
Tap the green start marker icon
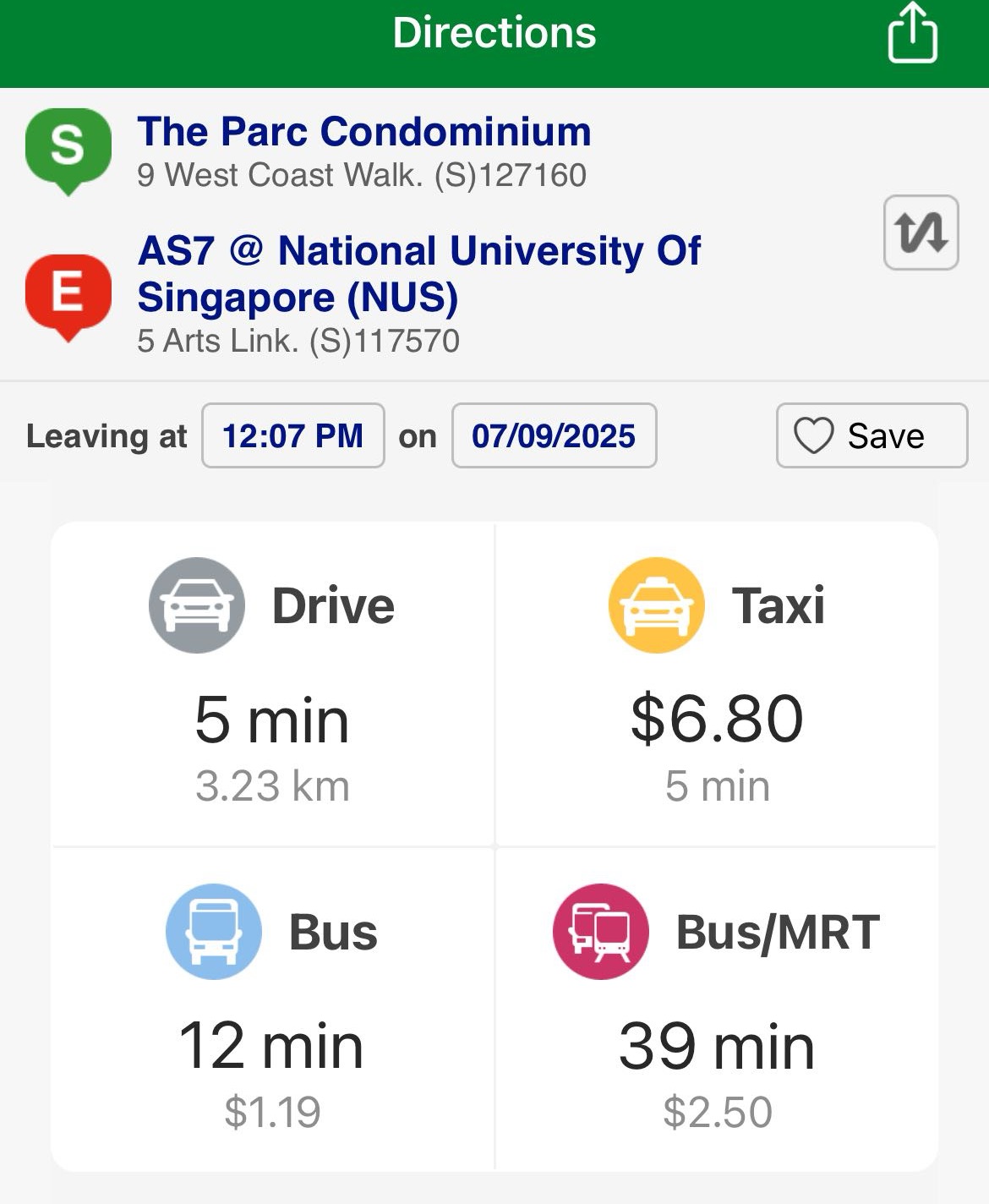coord(68,149)
